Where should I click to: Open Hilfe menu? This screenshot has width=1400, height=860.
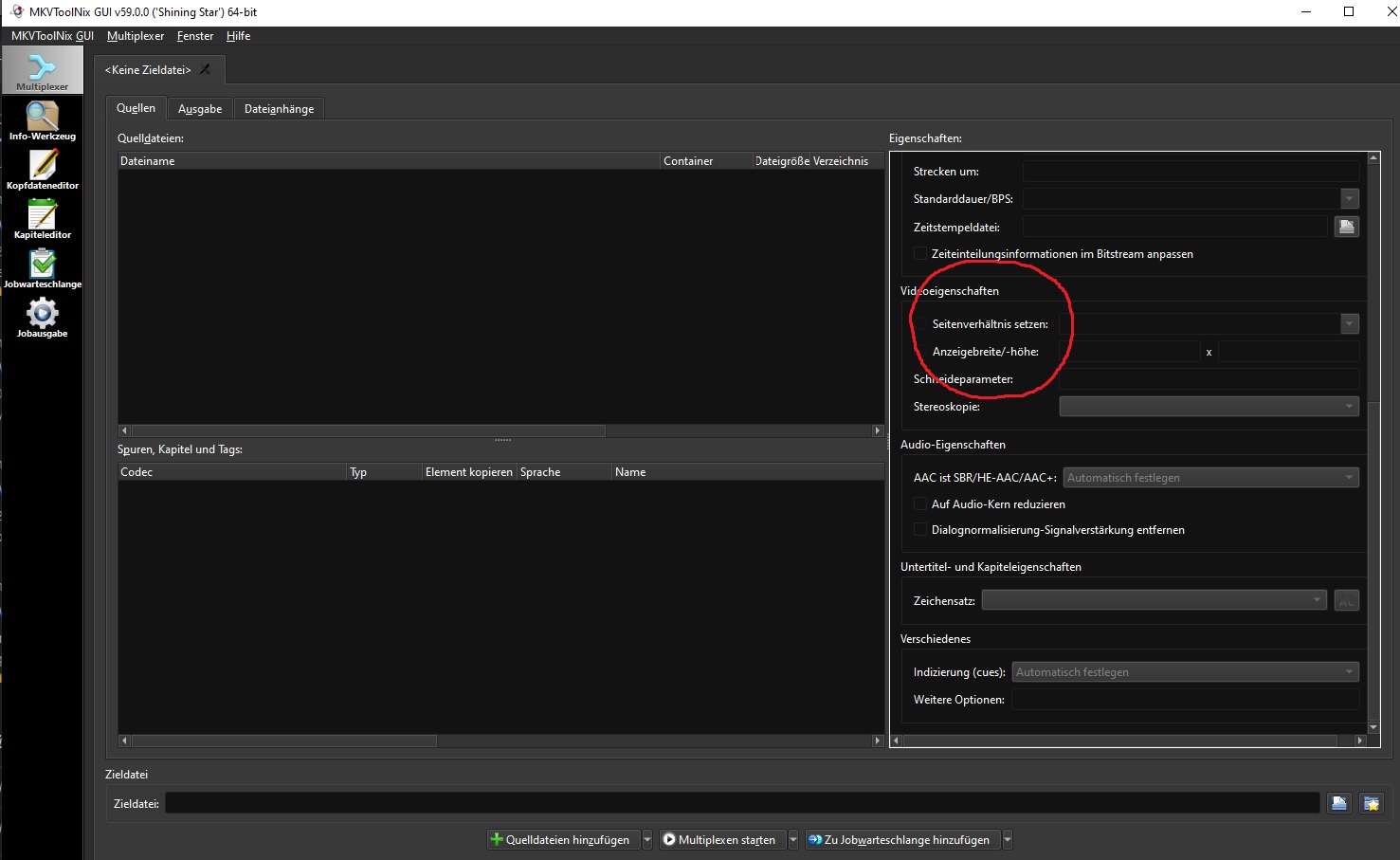(x=239, y=36)
